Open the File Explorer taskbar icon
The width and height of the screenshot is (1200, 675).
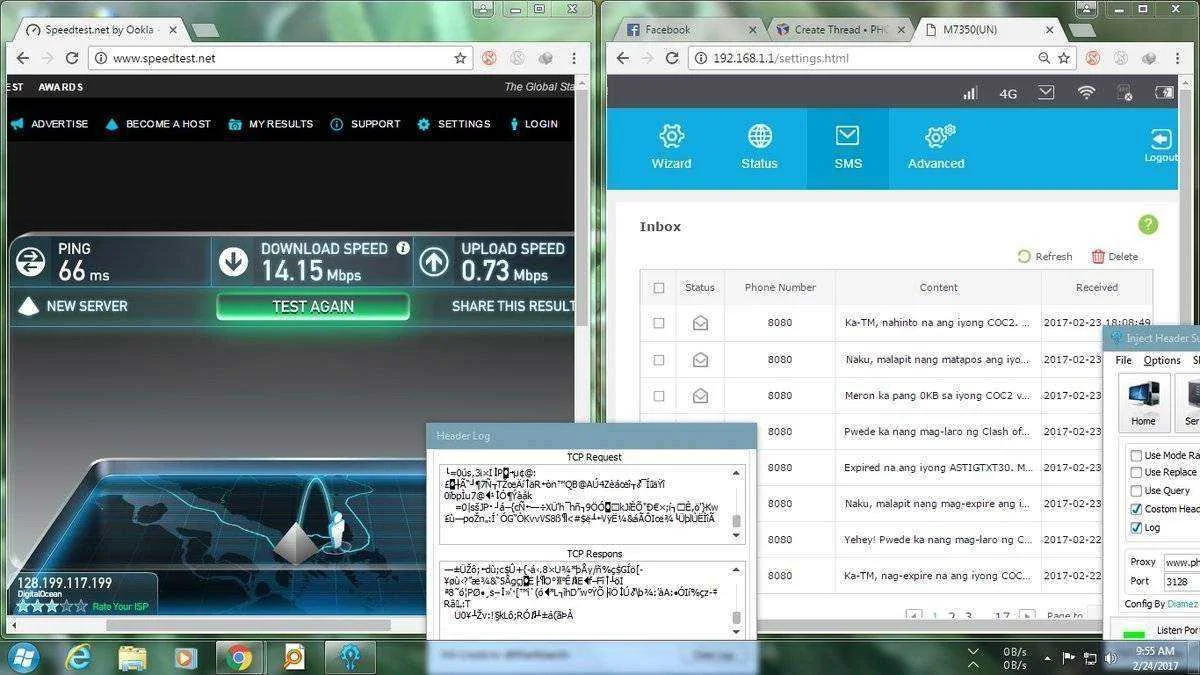pyautogui.click(x=132, y=657)
